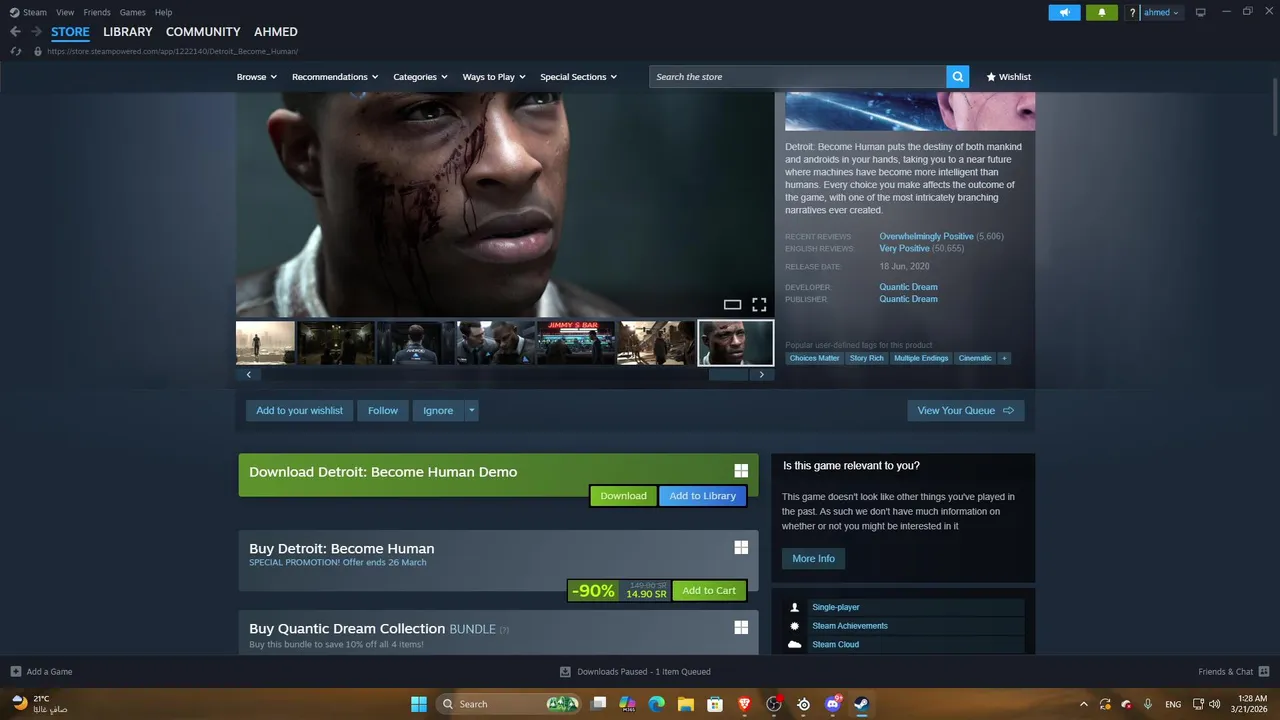
Task: Add Detroit: Become Human to cart
Action: click(709, 590)
